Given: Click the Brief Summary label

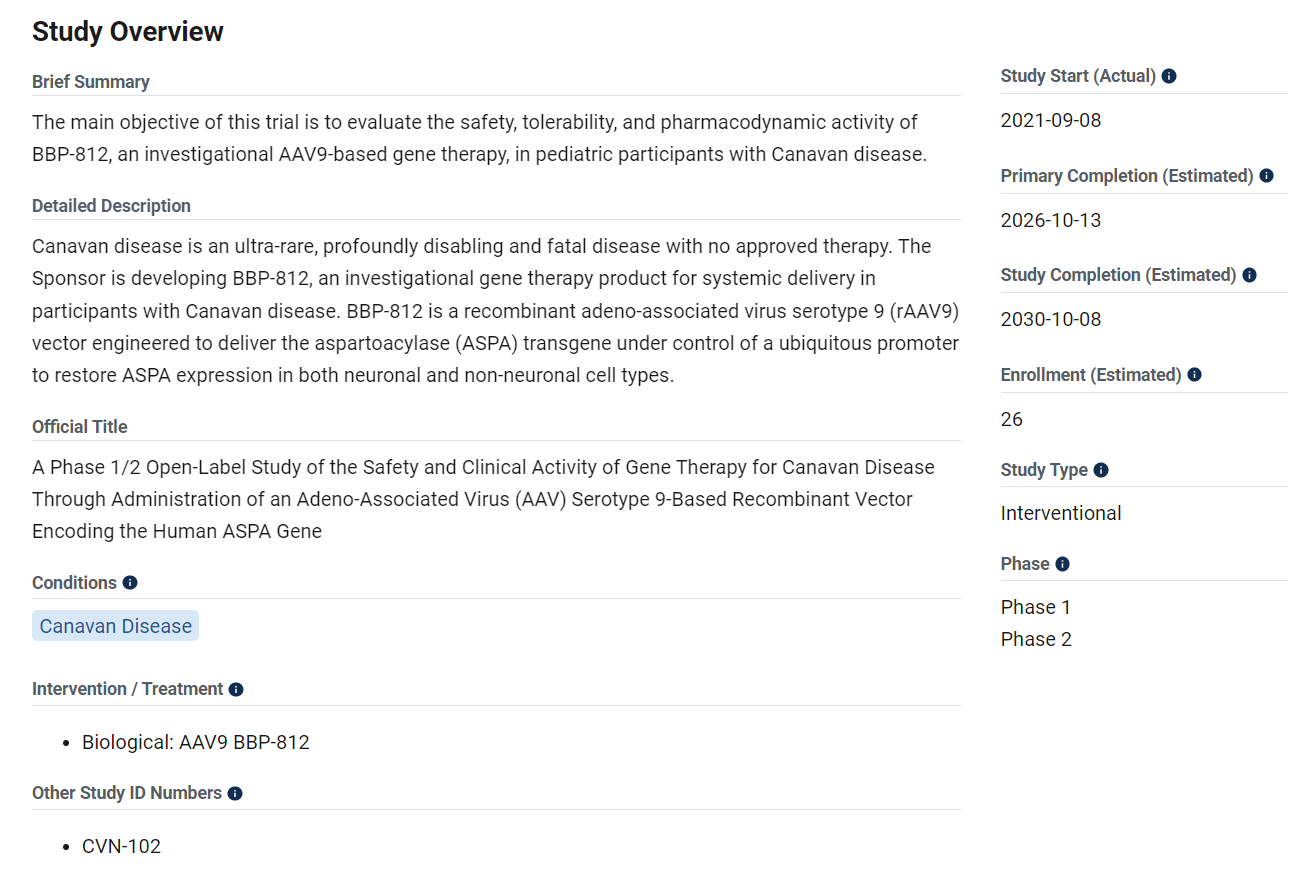Looking at the screenshot, I should tap(91, 82).
